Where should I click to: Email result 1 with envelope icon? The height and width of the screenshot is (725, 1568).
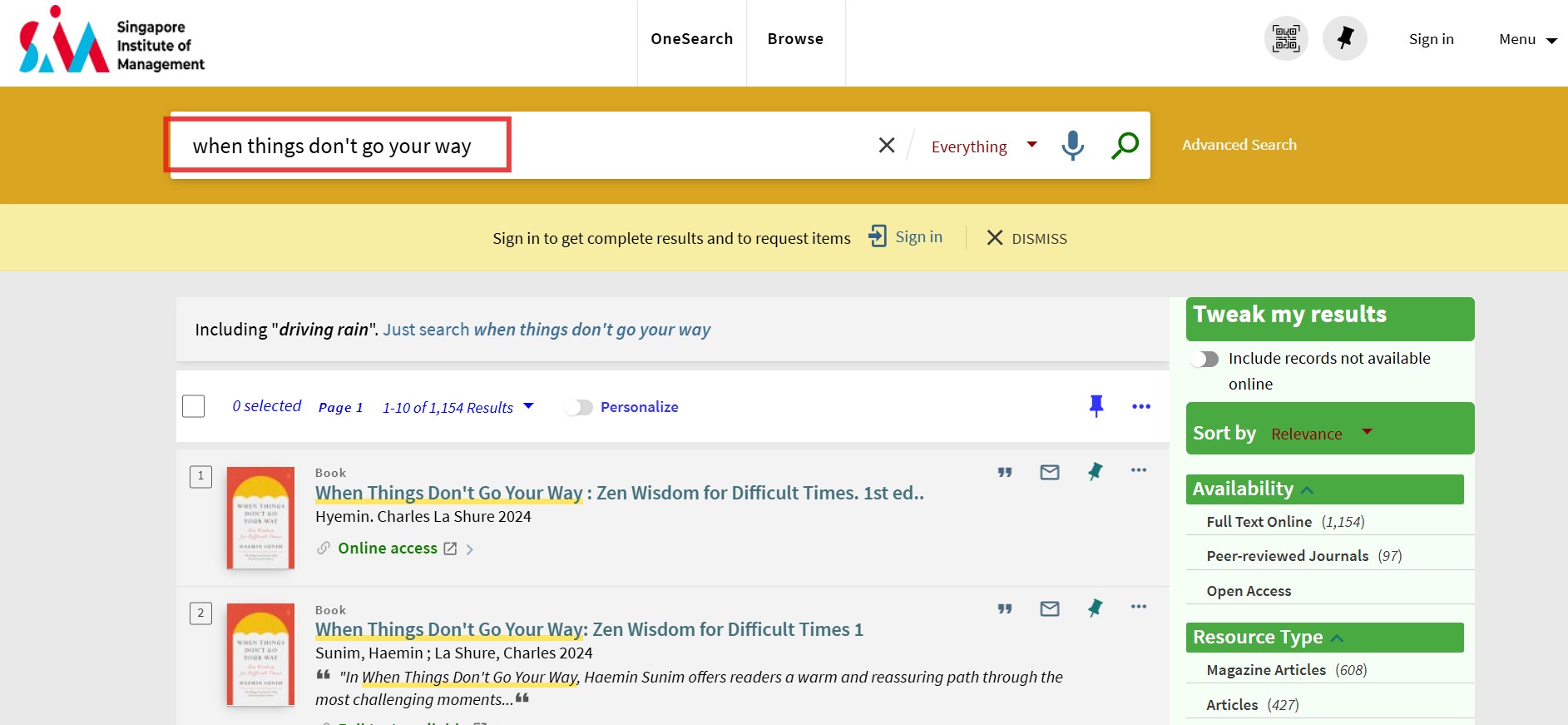[x=1050, y=472]
